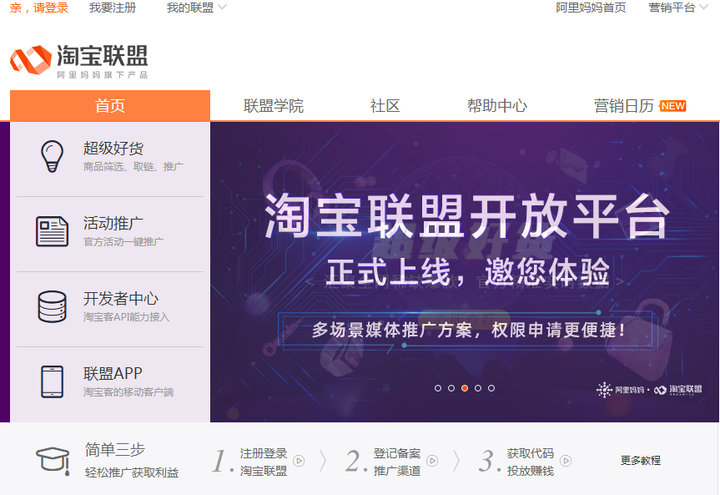Click the graduation cap icon beside 简单三步
This screenshot has width=720, height=495.
tap(53, 461)
